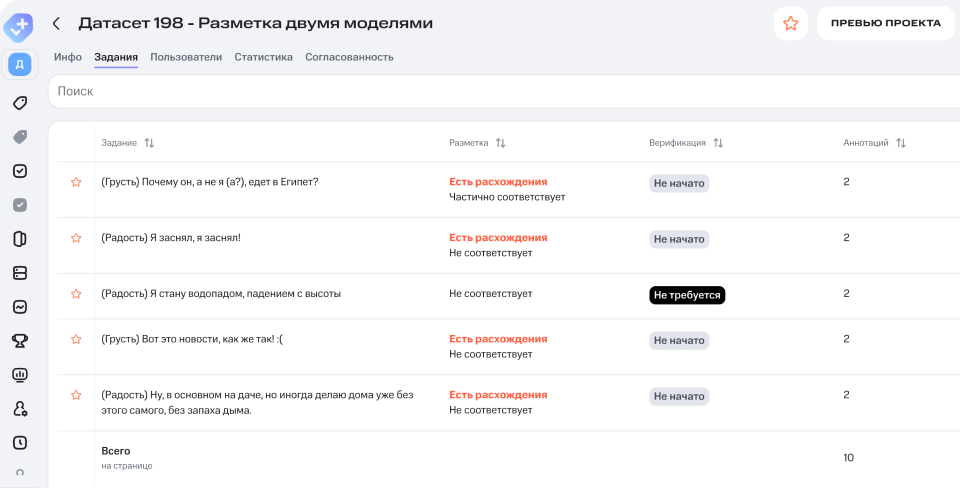Screen dimensions: 960x488
Task: Click the ПРЕВЬЮ ПРОЕКТА button
Action: click(885, 24)
